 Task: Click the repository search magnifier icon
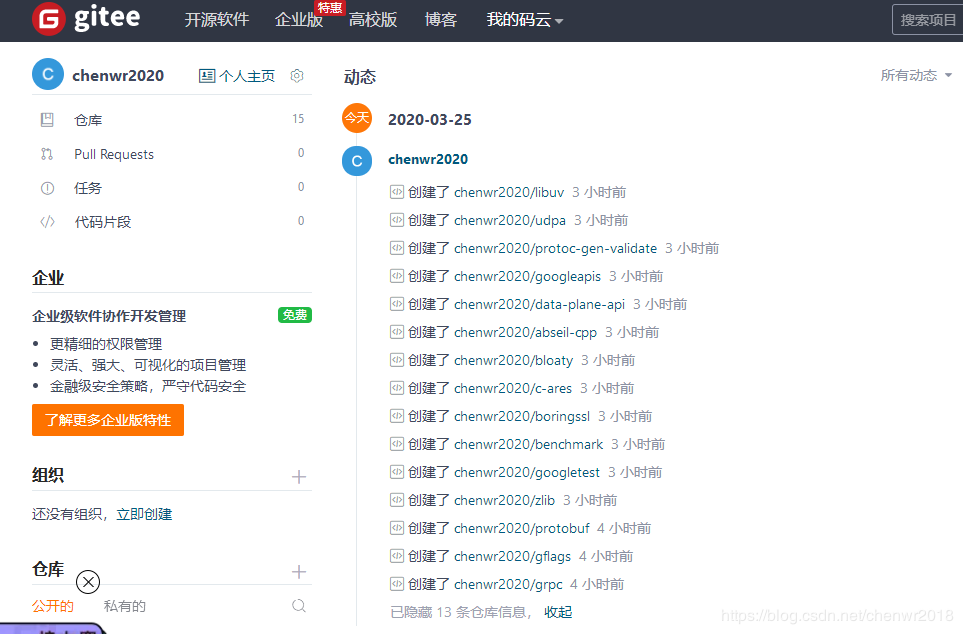point(299,606)
